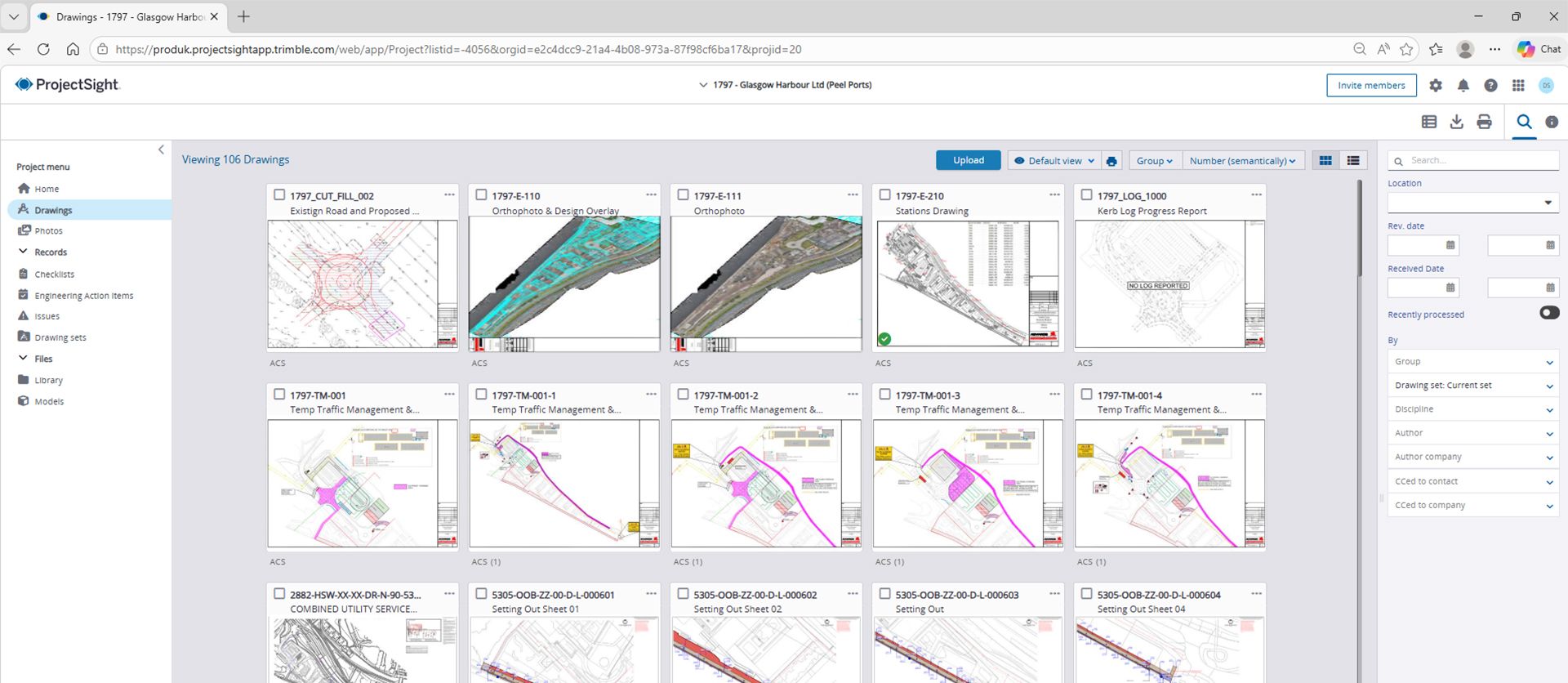Select the checkbox for 1797_LOG_1000

tap(1086, 195)
